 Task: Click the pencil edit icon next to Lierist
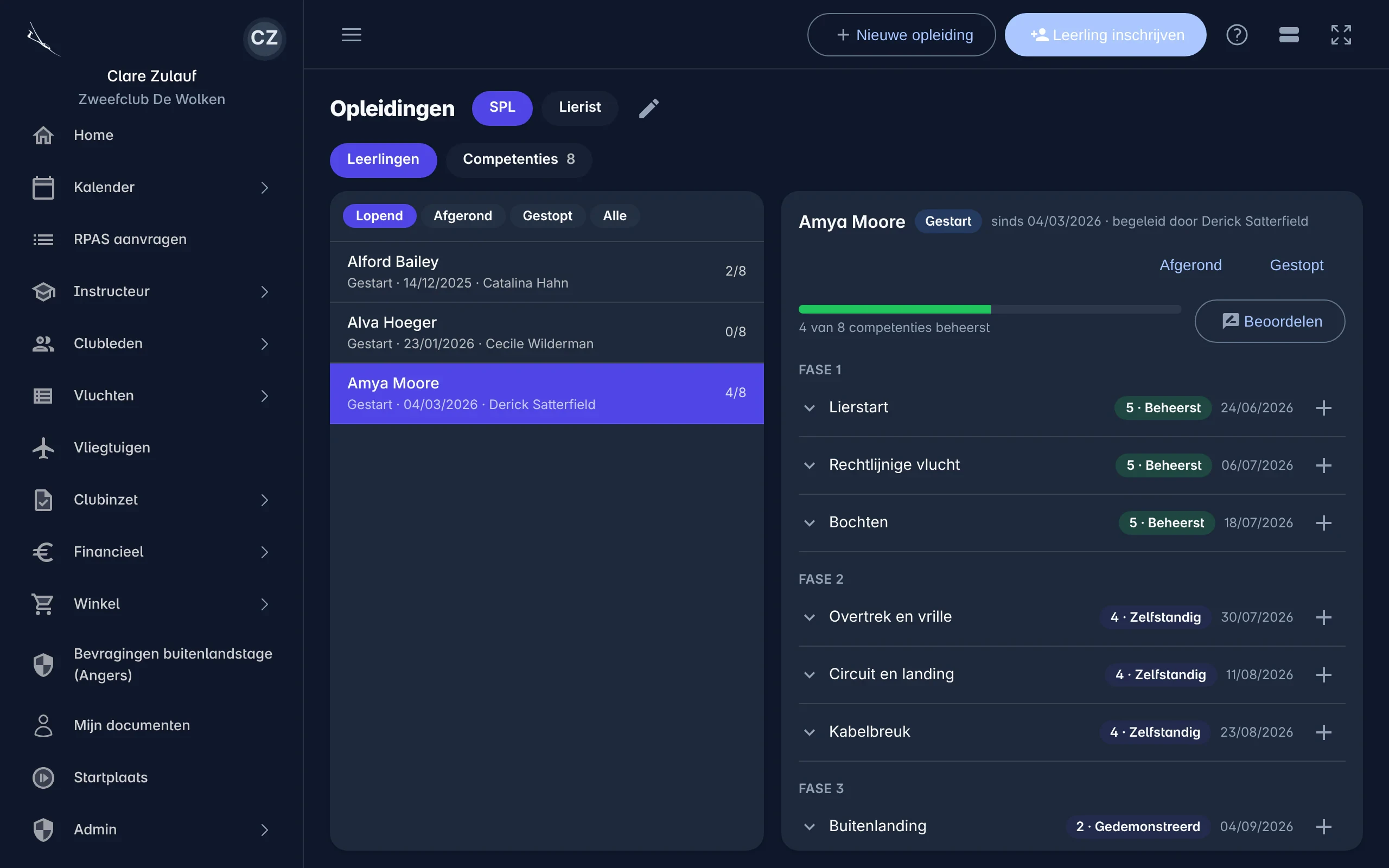click(x=648, y=108)
